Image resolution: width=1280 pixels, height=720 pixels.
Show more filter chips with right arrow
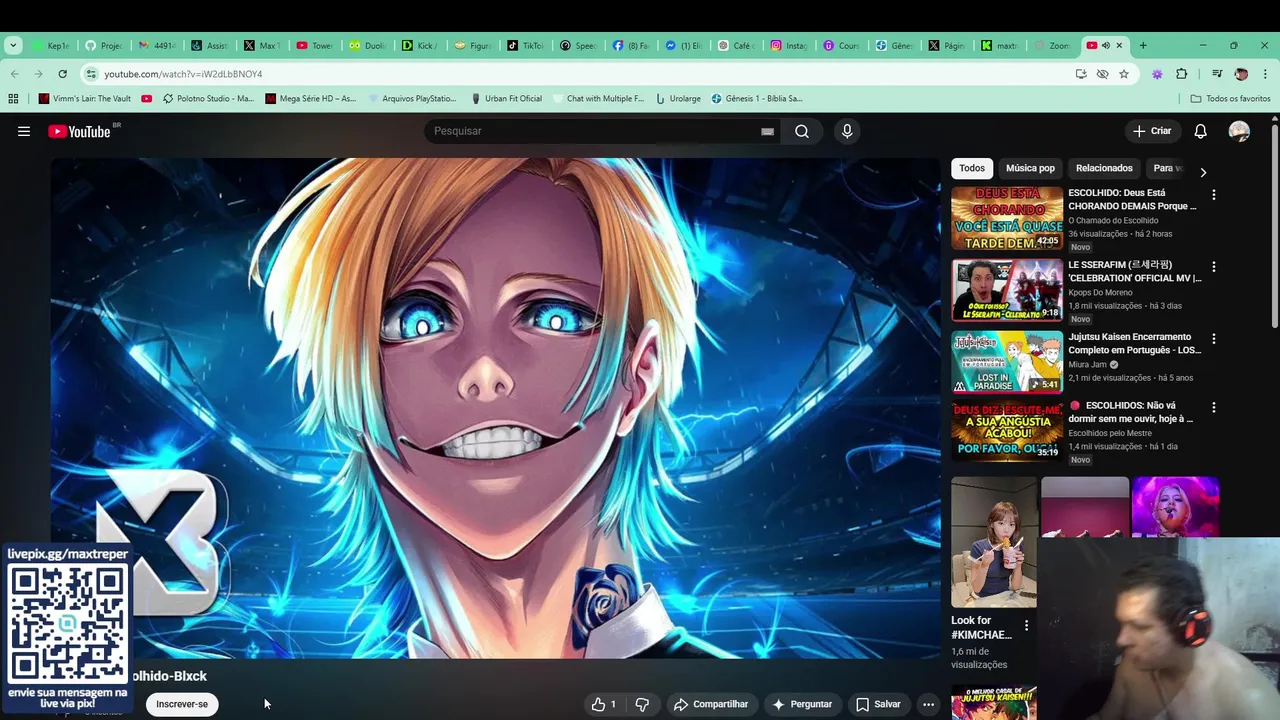click(1203, 172)
